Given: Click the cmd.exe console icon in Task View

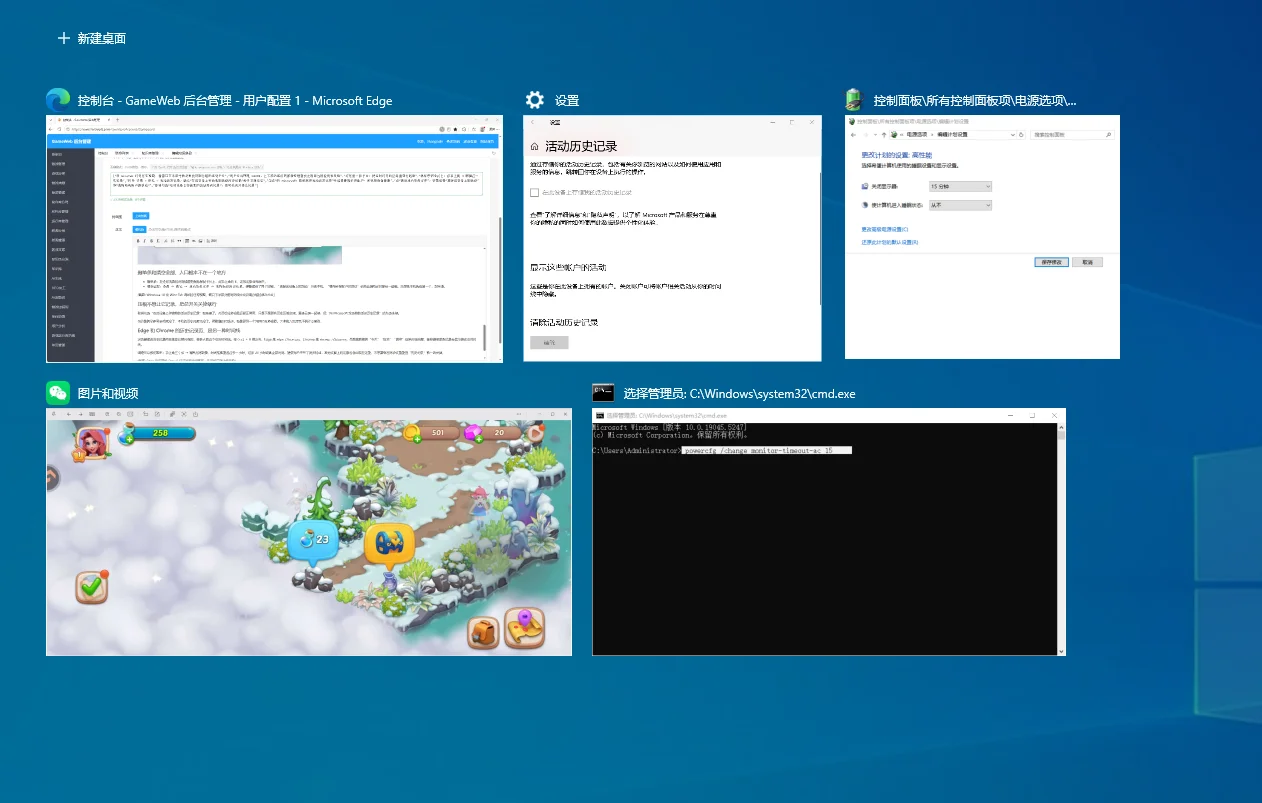Looking at the screenshot, I should [x=603, y=393].
